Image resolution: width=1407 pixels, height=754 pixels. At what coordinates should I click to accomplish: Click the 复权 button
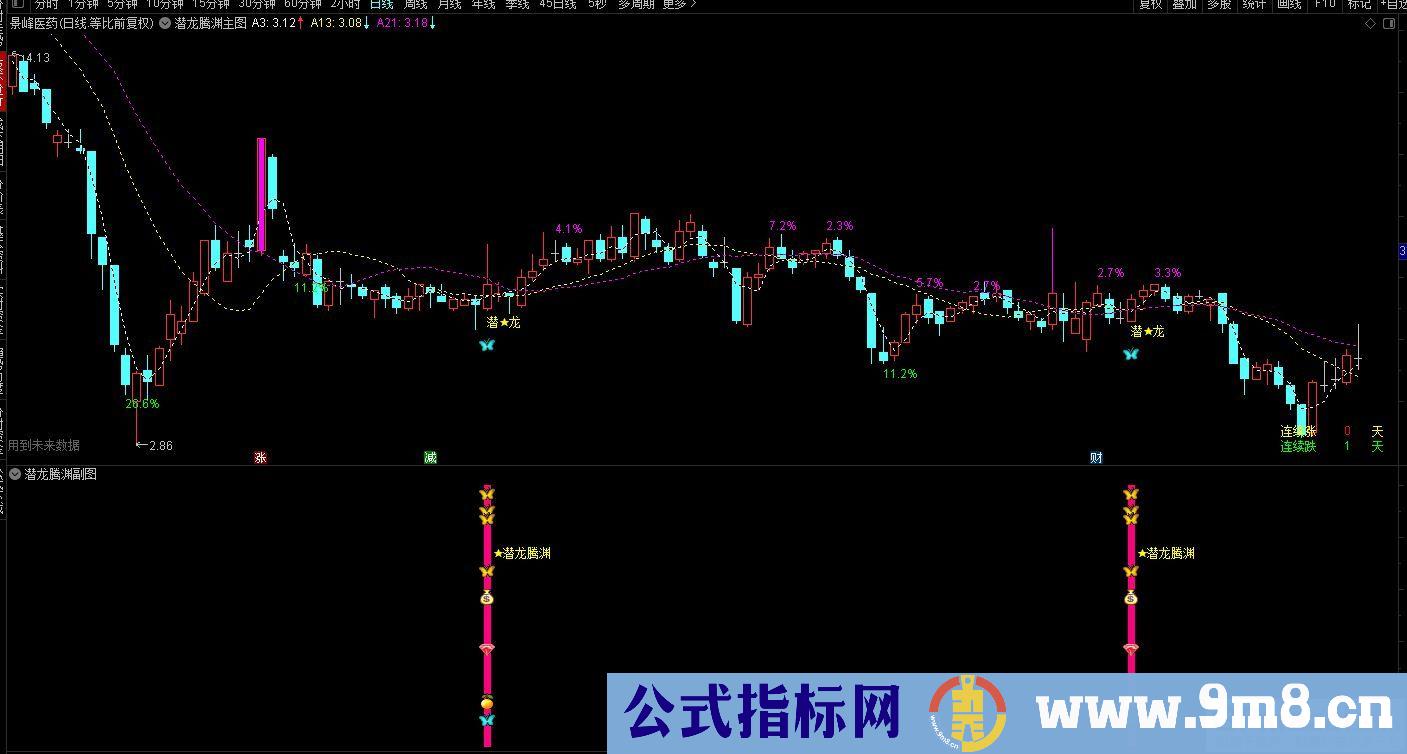click(x=1151, y=4)
